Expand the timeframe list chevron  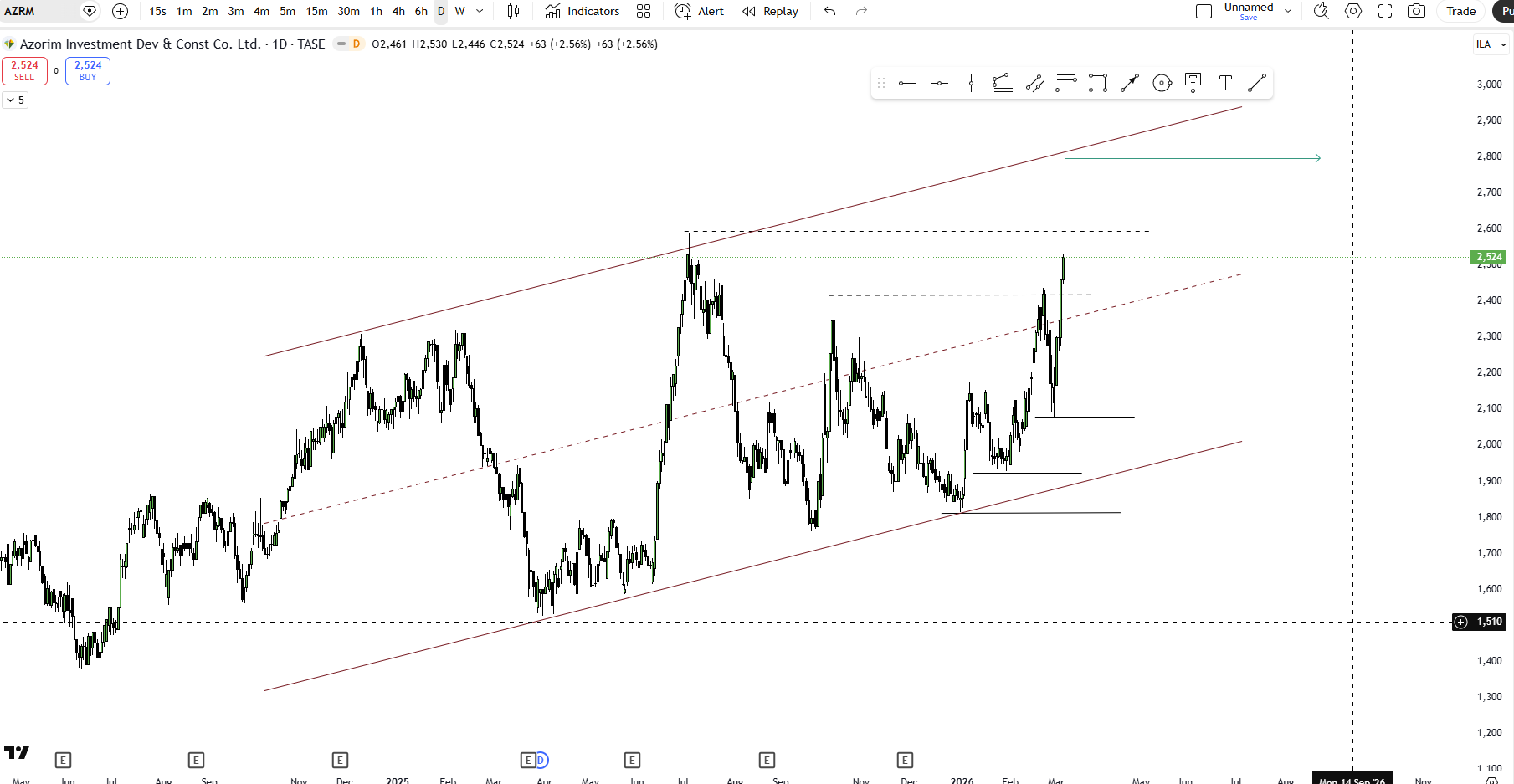pyautogui.click(x=480, y=11)
